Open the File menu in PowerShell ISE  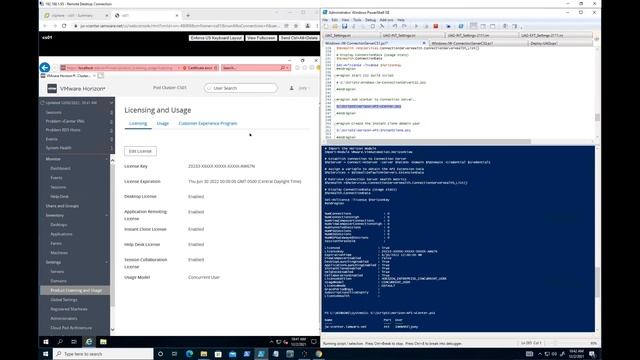pyautogui.click(x=325, y=20)
